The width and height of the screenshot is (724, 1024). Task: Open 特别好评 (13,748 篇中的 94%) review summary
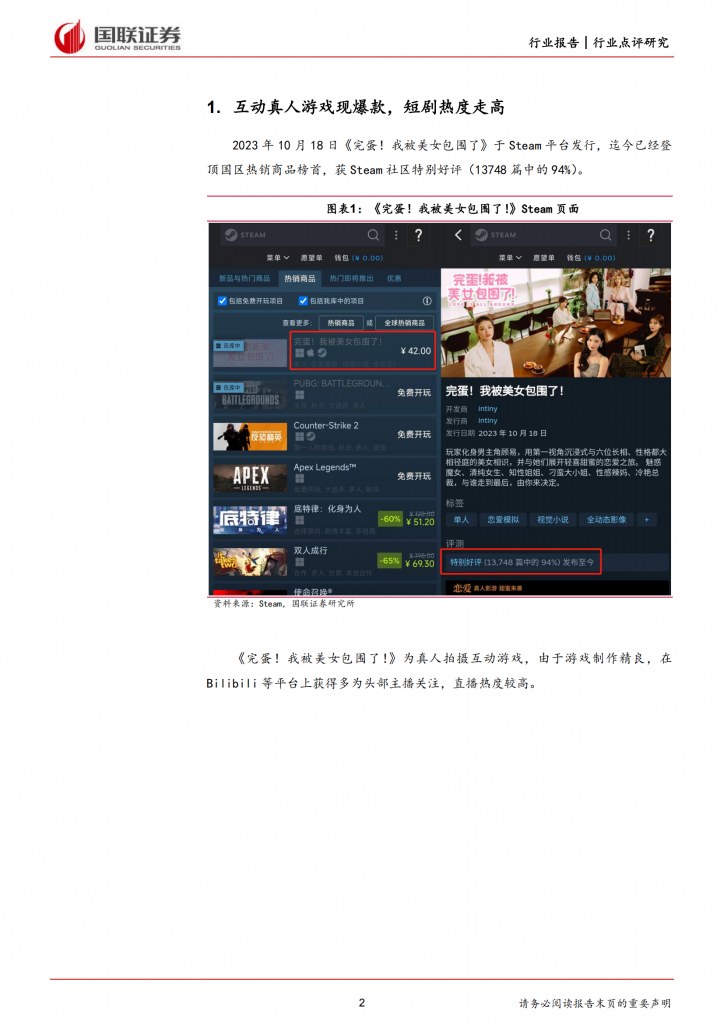click(x=521, y=562)
